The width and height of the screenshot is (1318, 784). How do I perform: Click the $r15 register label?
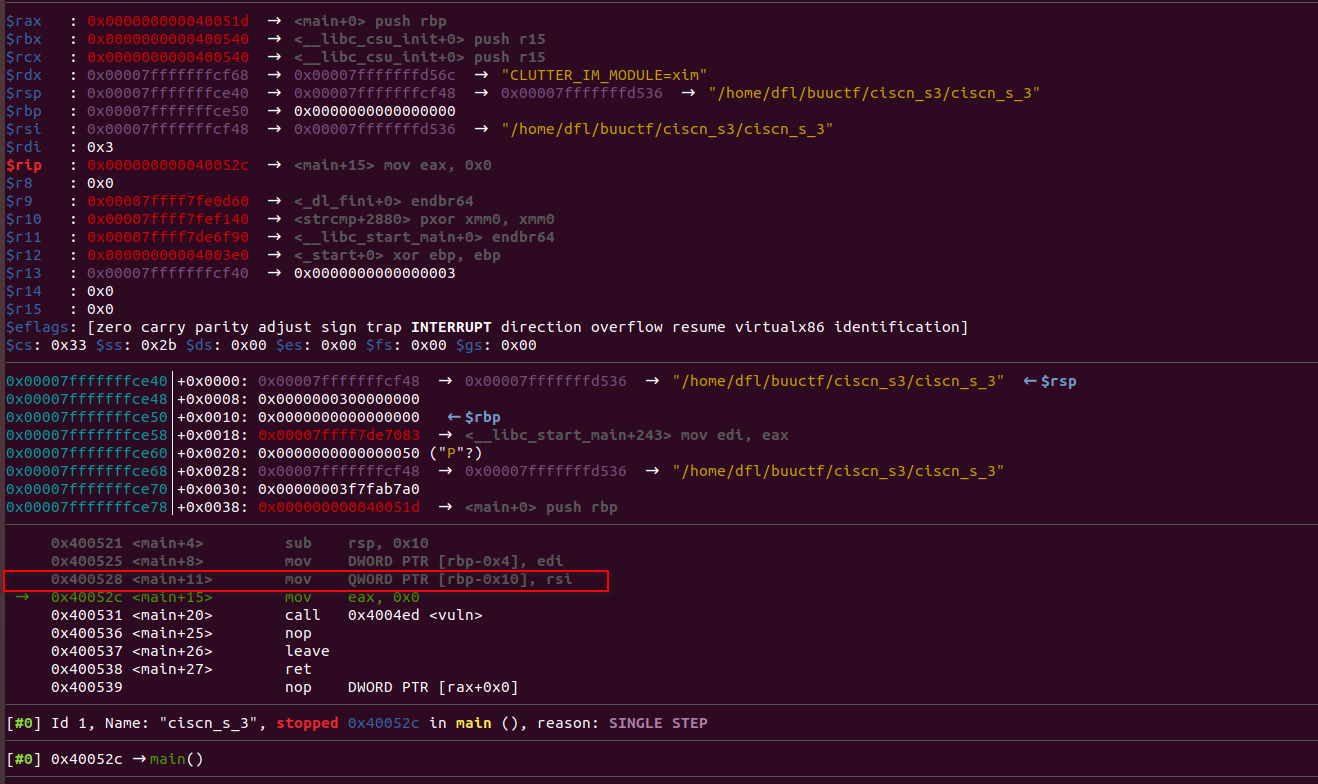pyautogui.click(x=24, y=309)
